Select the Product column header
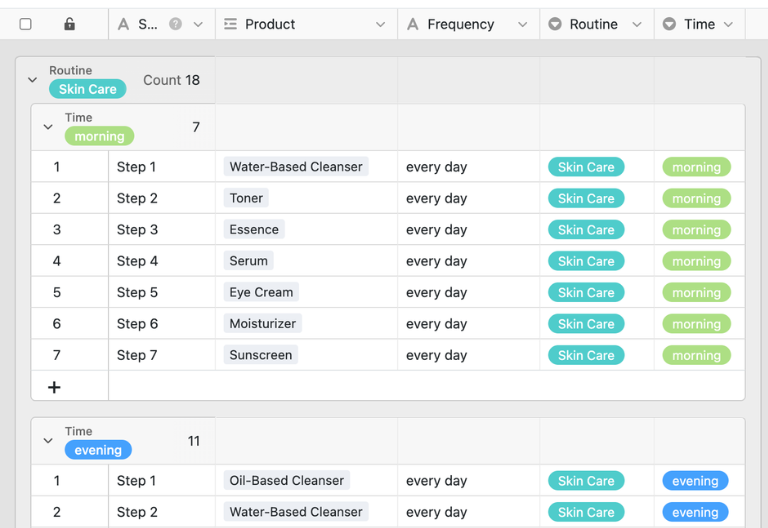 tap(306, 24)
